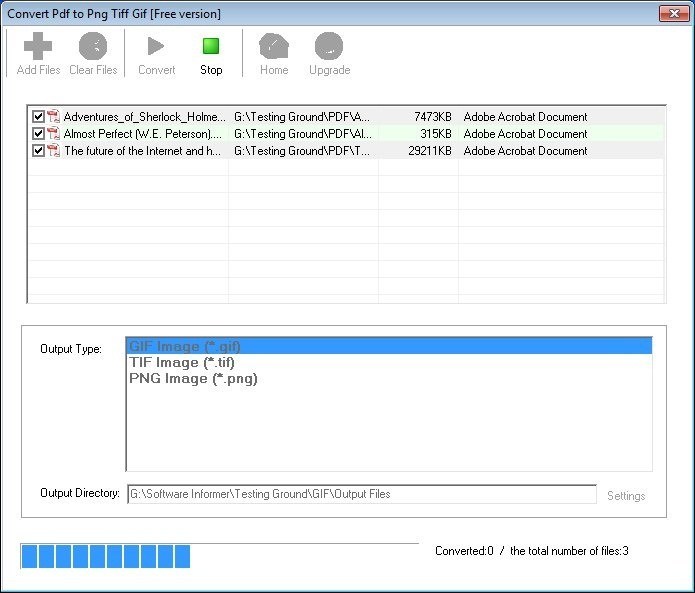Select the Adventures_of_Sherlock_Holme... file name
This screenshot has width=695, height=593.
click(x=144, y=117)
